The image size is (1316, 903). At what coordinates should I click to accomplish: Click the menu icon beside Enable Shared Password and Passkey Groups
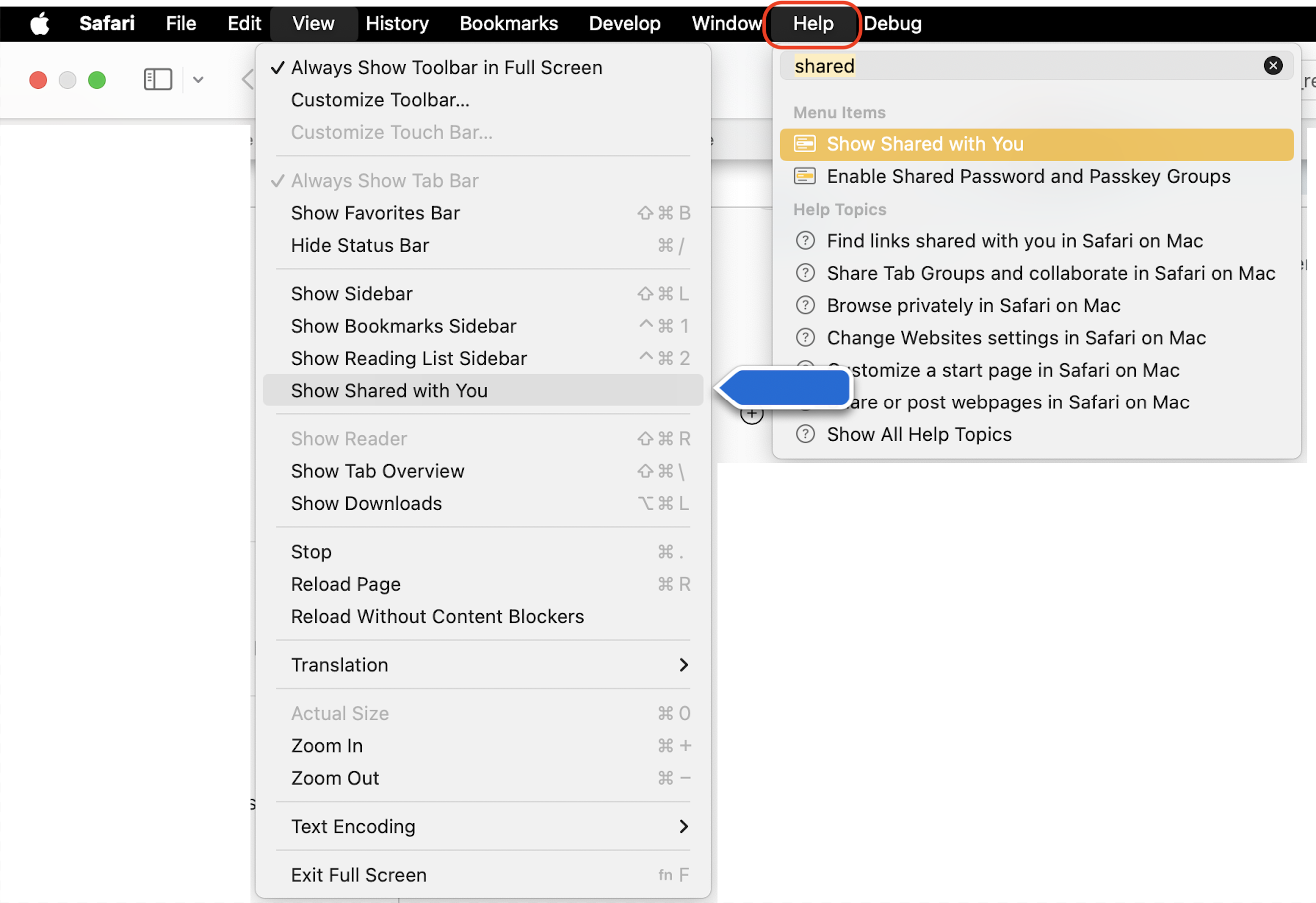pos(804,176)
